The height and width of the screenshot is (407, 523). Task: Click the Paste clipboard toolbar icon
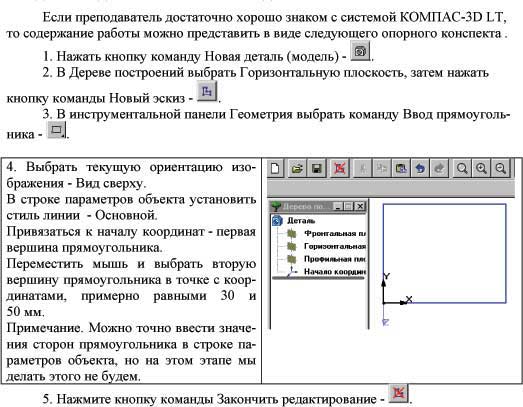(401, 168)
